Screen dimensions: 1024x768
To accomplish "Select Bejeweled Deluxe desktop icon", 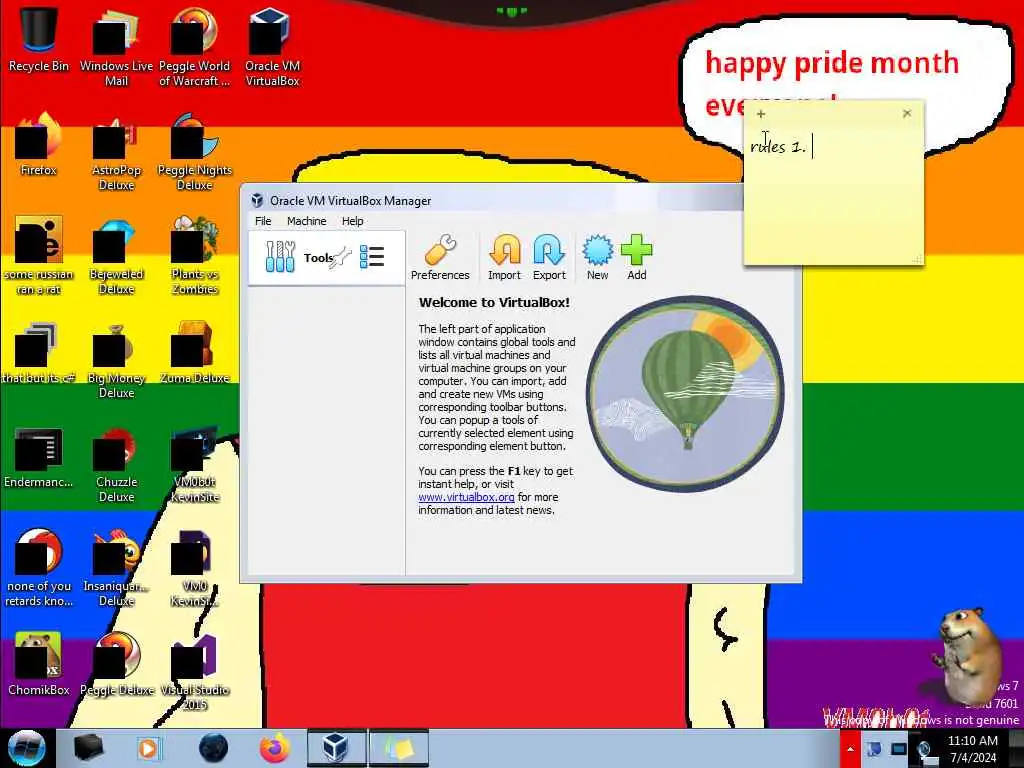I will pyautogui.click(x=116, y=255).
